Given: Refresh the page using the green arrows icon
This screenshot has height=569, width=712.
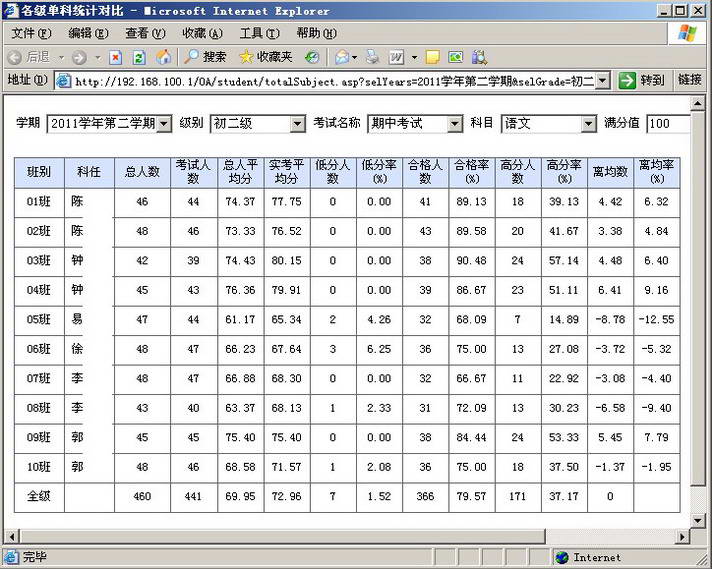Looking at the screenshot, I should click(x=139, y=57).
